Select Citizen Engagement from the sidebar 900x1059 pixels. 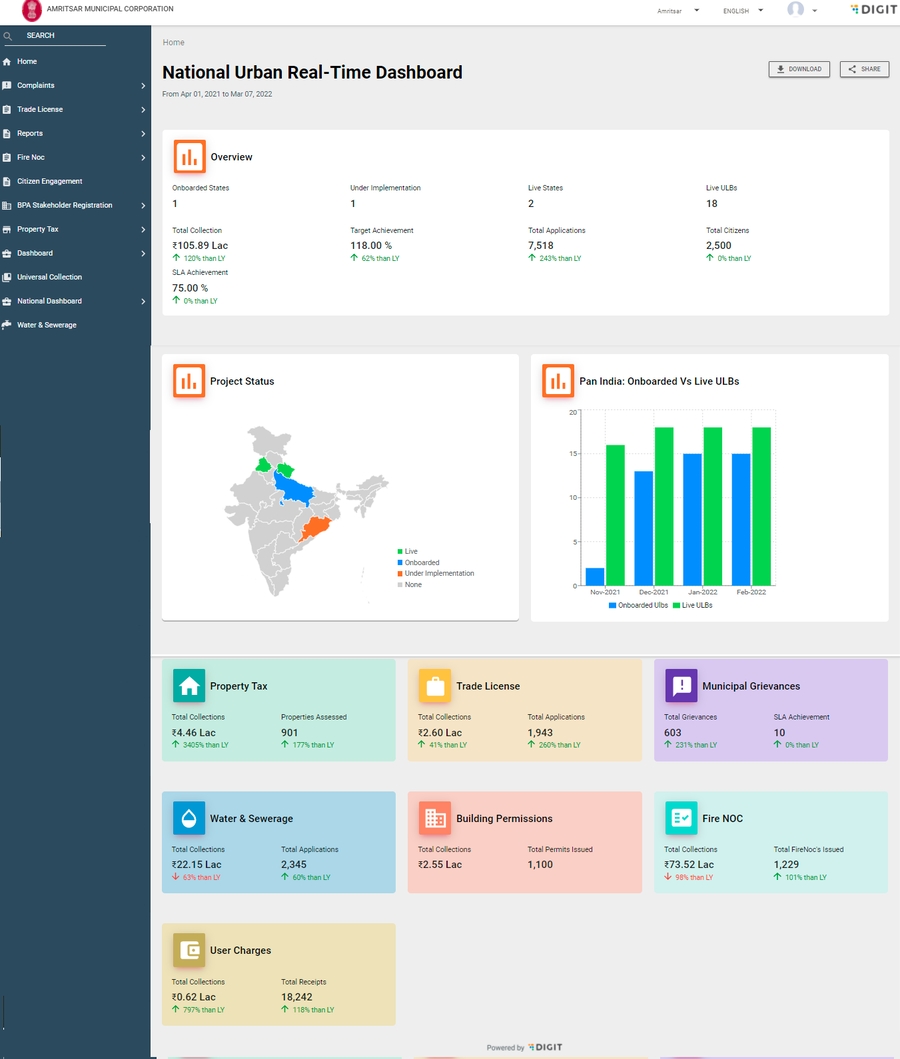[x=50, y=182]
